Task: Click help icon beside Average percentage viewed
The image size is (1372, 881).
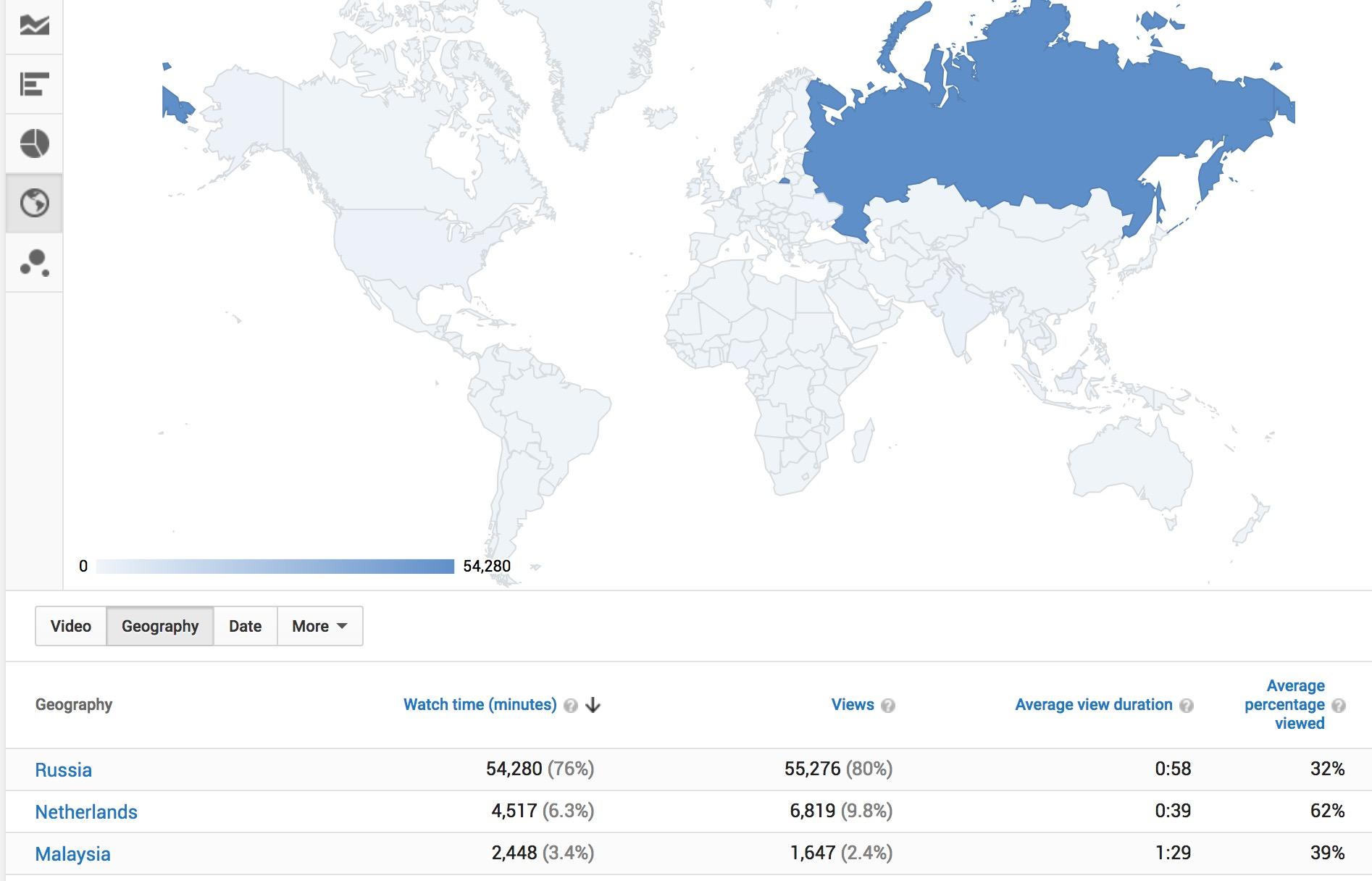Action: (1339, 706)
